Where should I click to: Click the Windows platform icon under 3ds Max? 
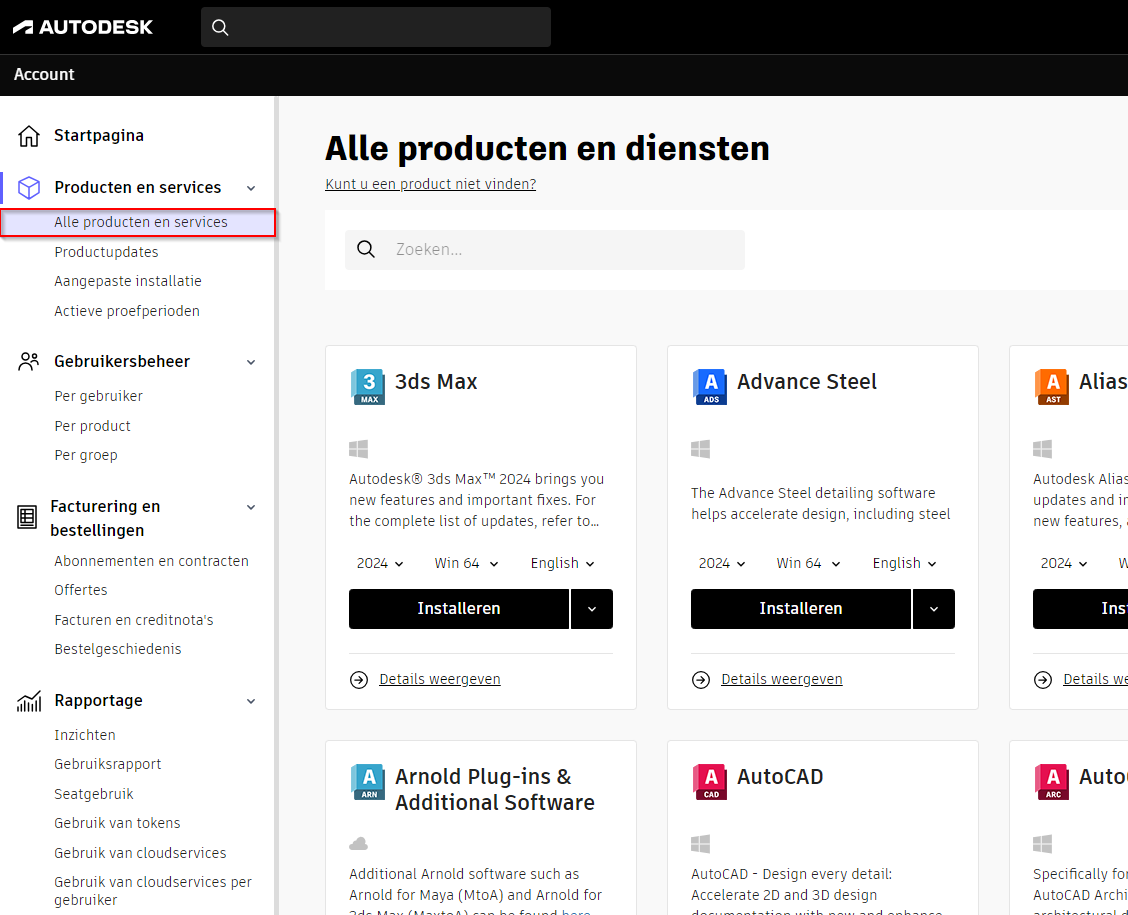(358, 449)
